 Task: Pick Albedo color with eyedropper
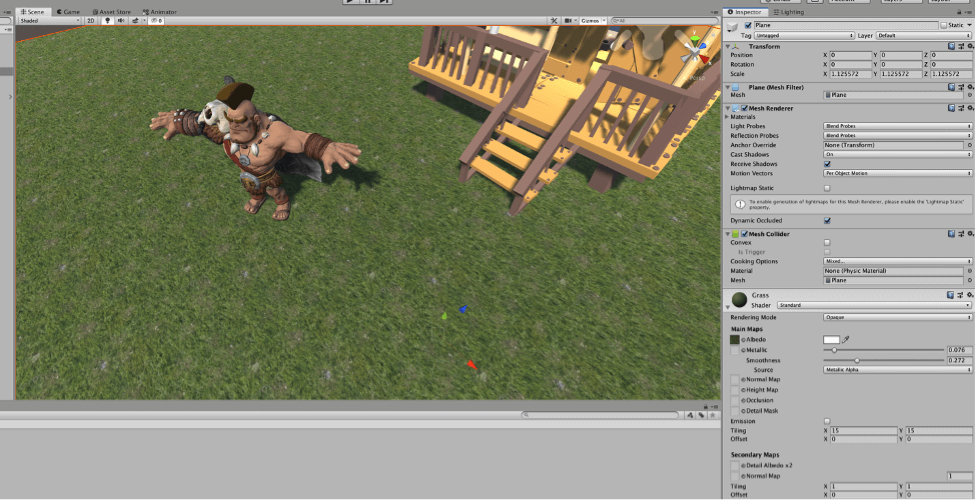[846, 340]
